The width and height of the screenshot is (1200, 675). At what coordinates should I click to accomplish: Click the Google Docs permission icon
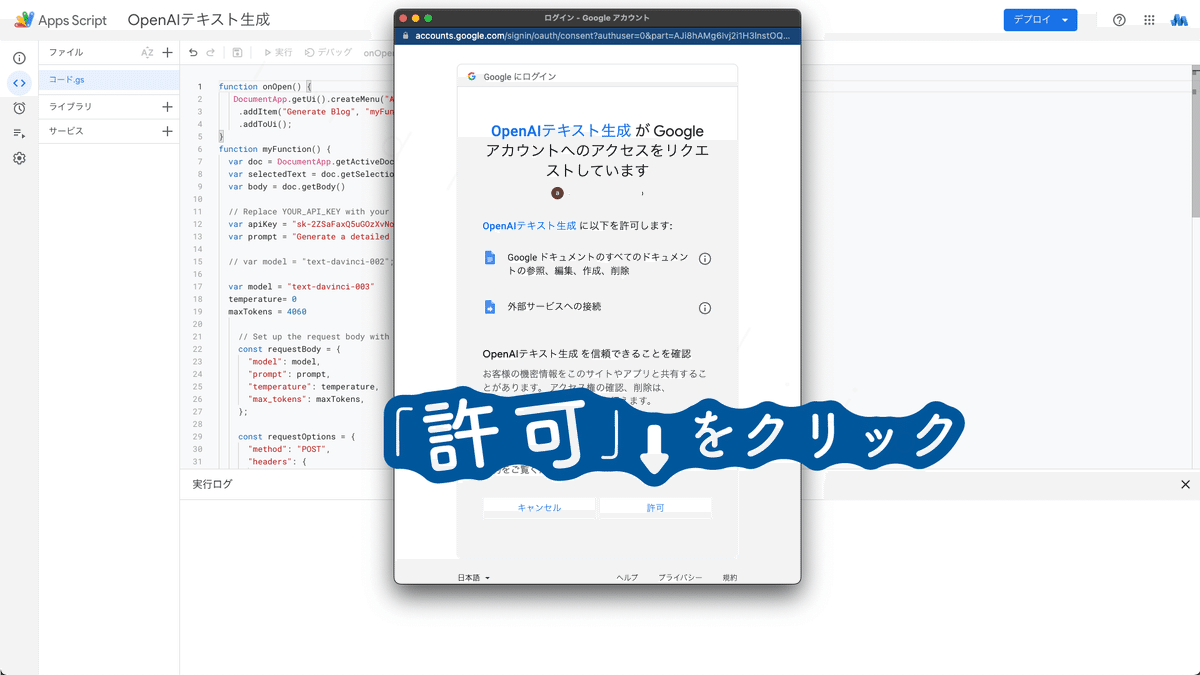coord(490,257)
